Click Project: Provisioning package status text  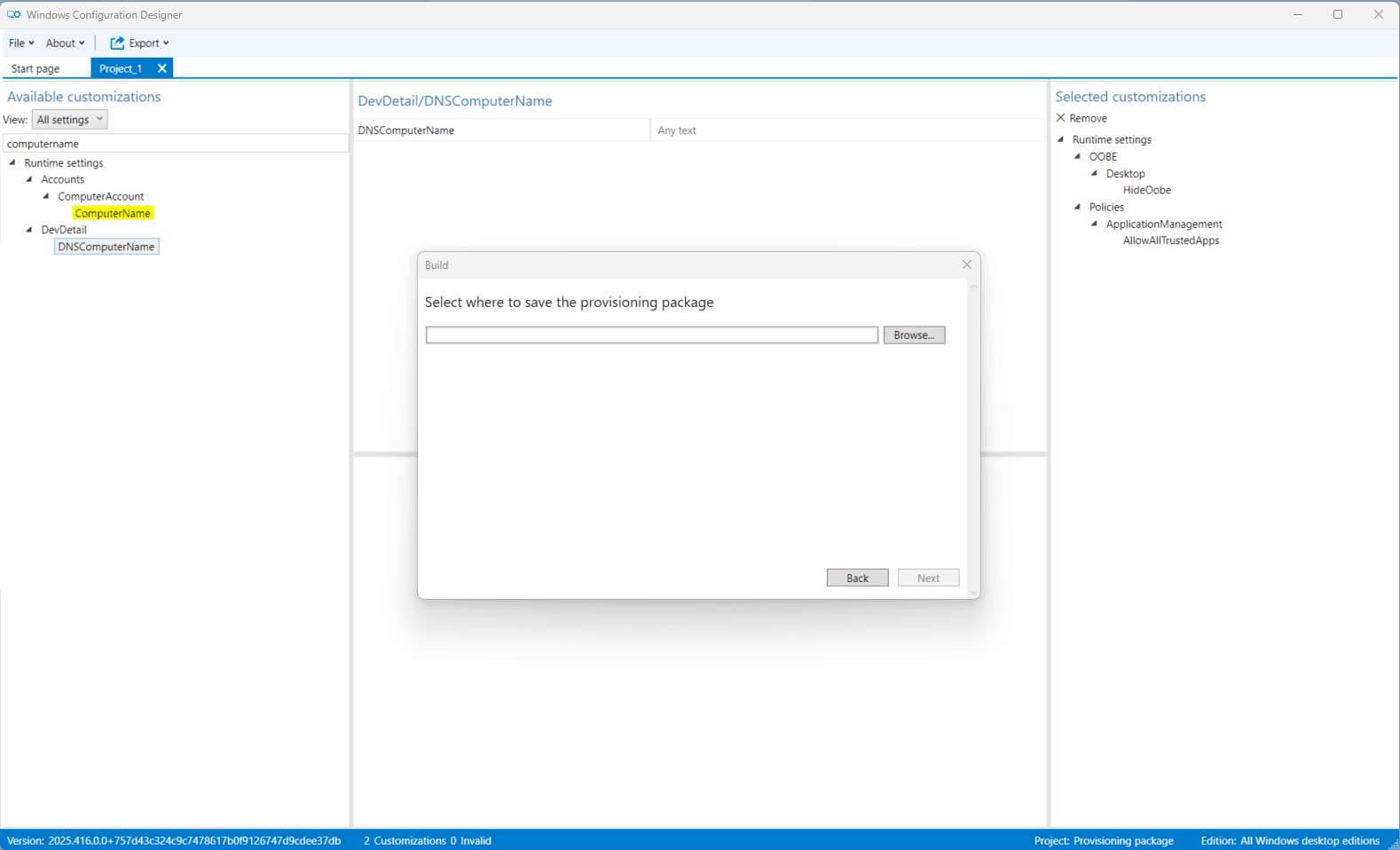[x=1104, y=840]
